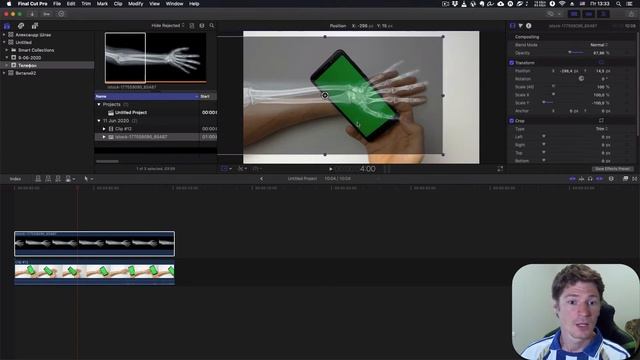640x360 pixels.
Task: Toggle browser panel visibility button
Action: coord(574,14)
